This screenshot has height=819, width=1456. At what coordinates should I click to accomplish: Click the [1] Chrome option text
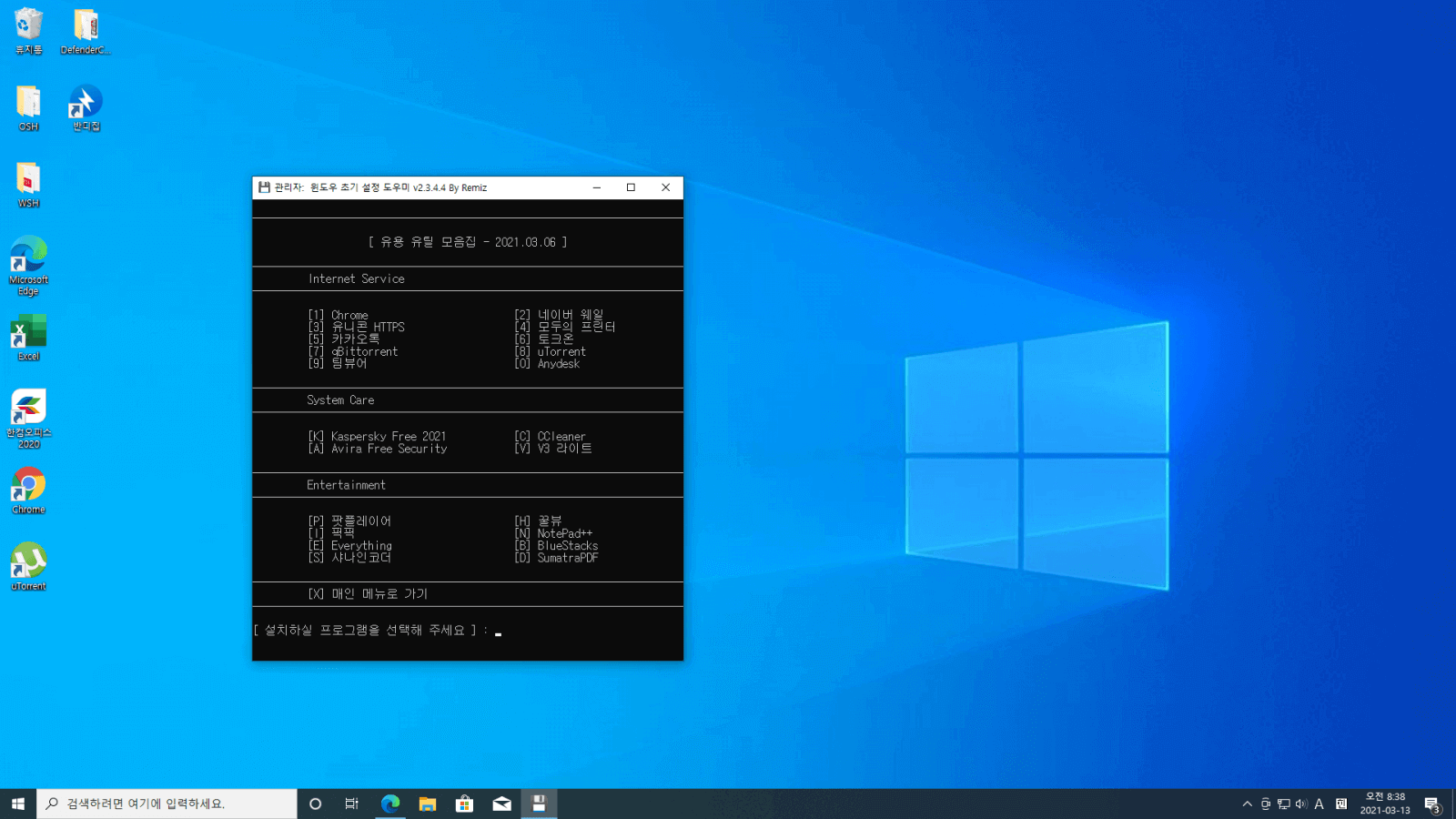(339, 315)
